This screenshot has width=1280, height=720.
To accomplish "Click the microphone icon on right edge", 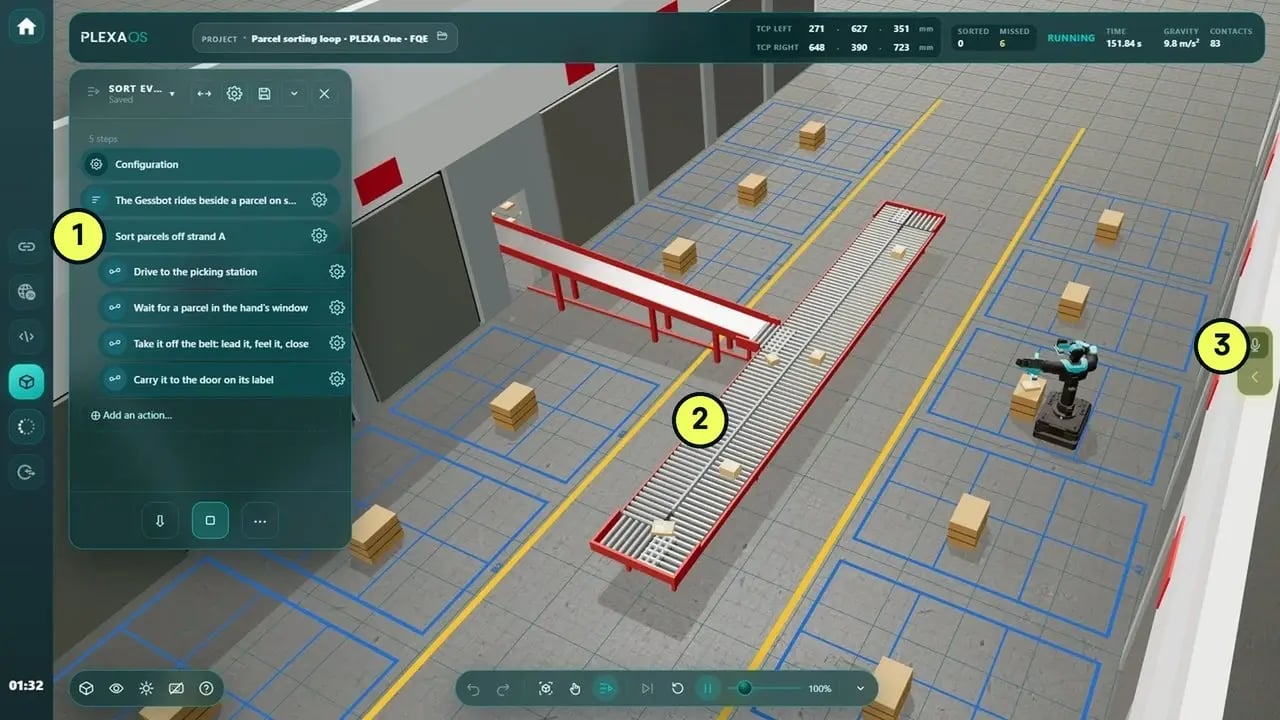I will point(1255,346).
